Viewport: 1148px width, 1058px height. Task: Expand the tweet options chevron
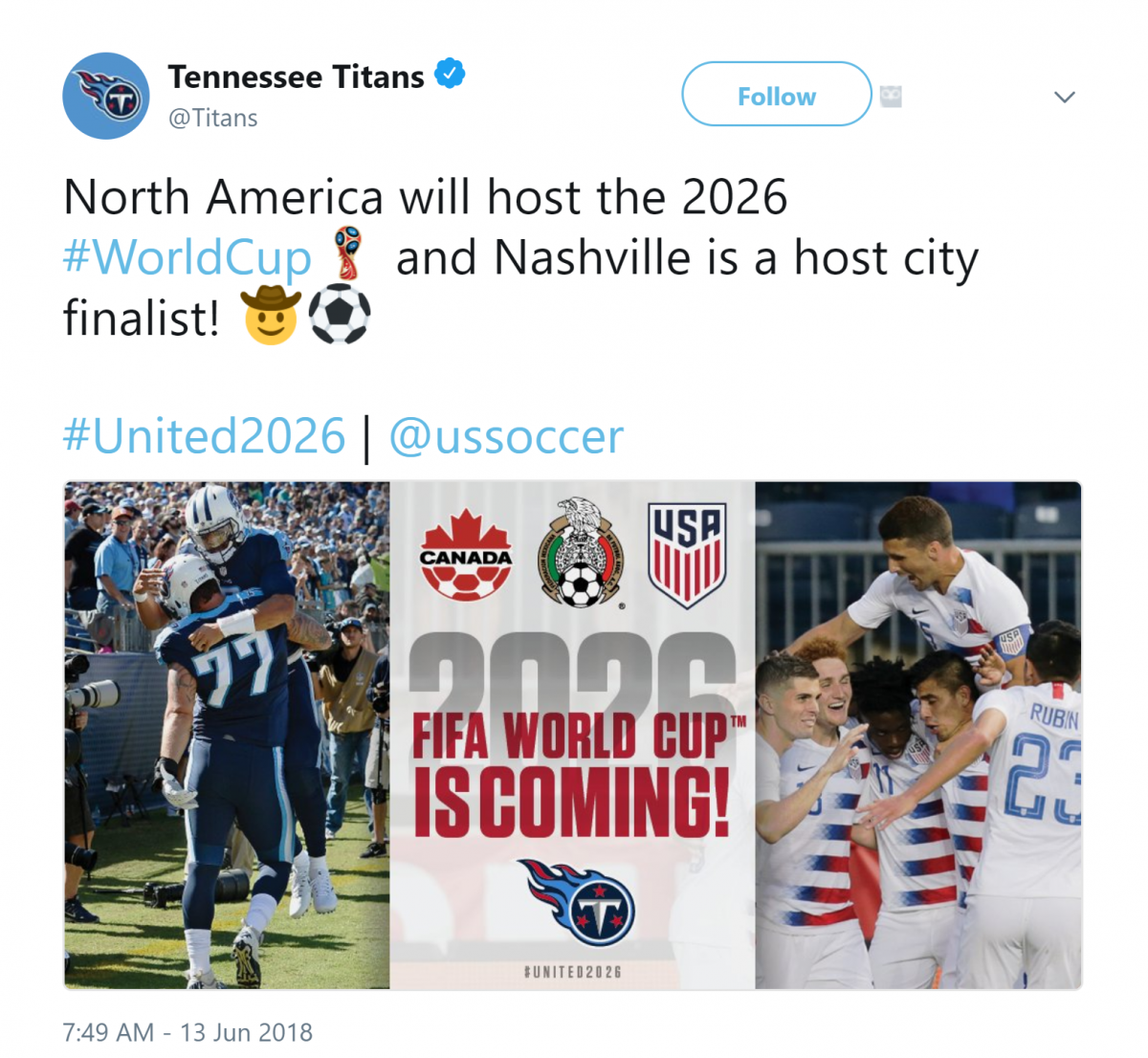click(x=1064, y=97)
